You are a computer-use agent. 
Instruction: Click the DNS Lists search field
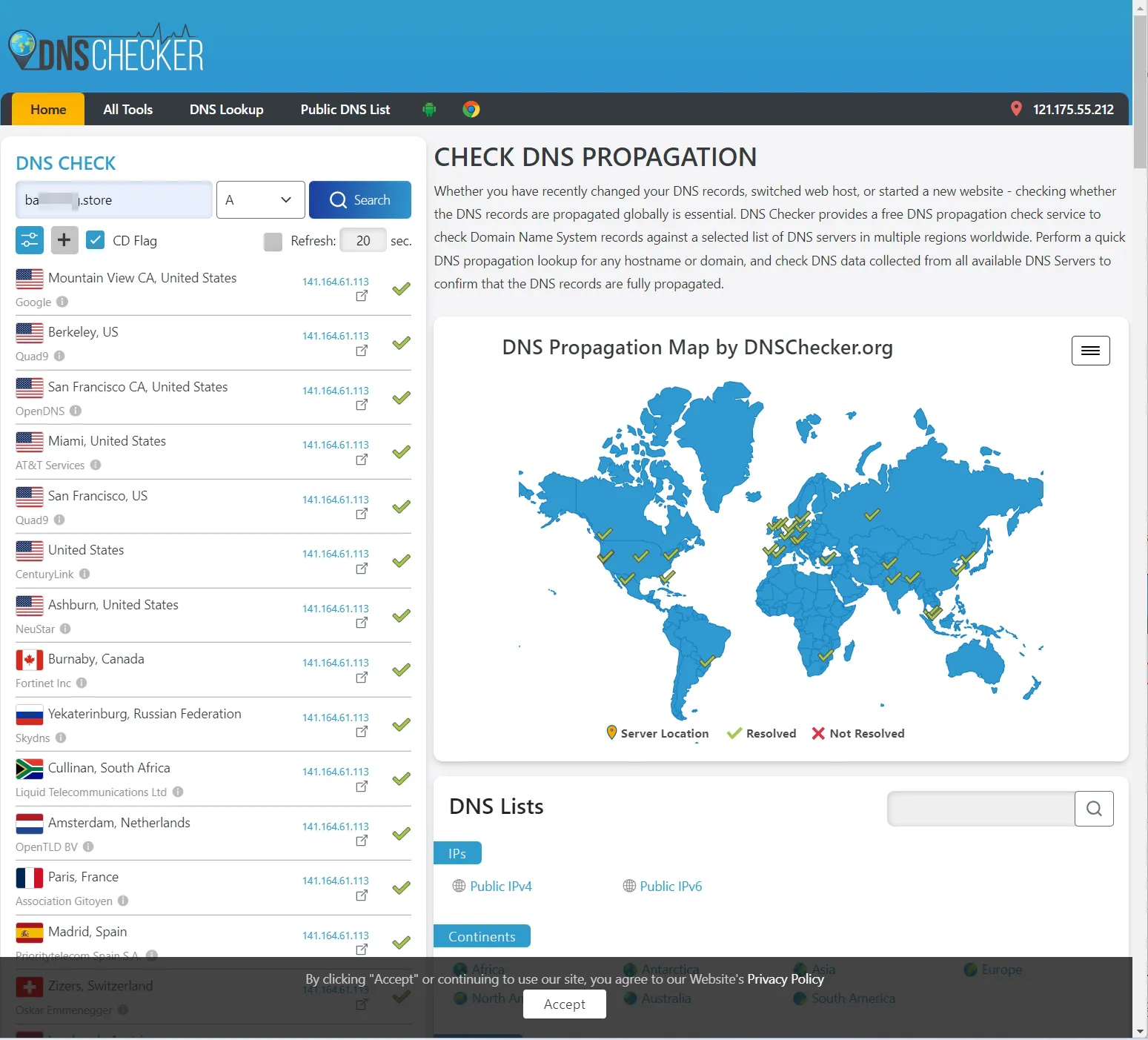pos(981,809)
